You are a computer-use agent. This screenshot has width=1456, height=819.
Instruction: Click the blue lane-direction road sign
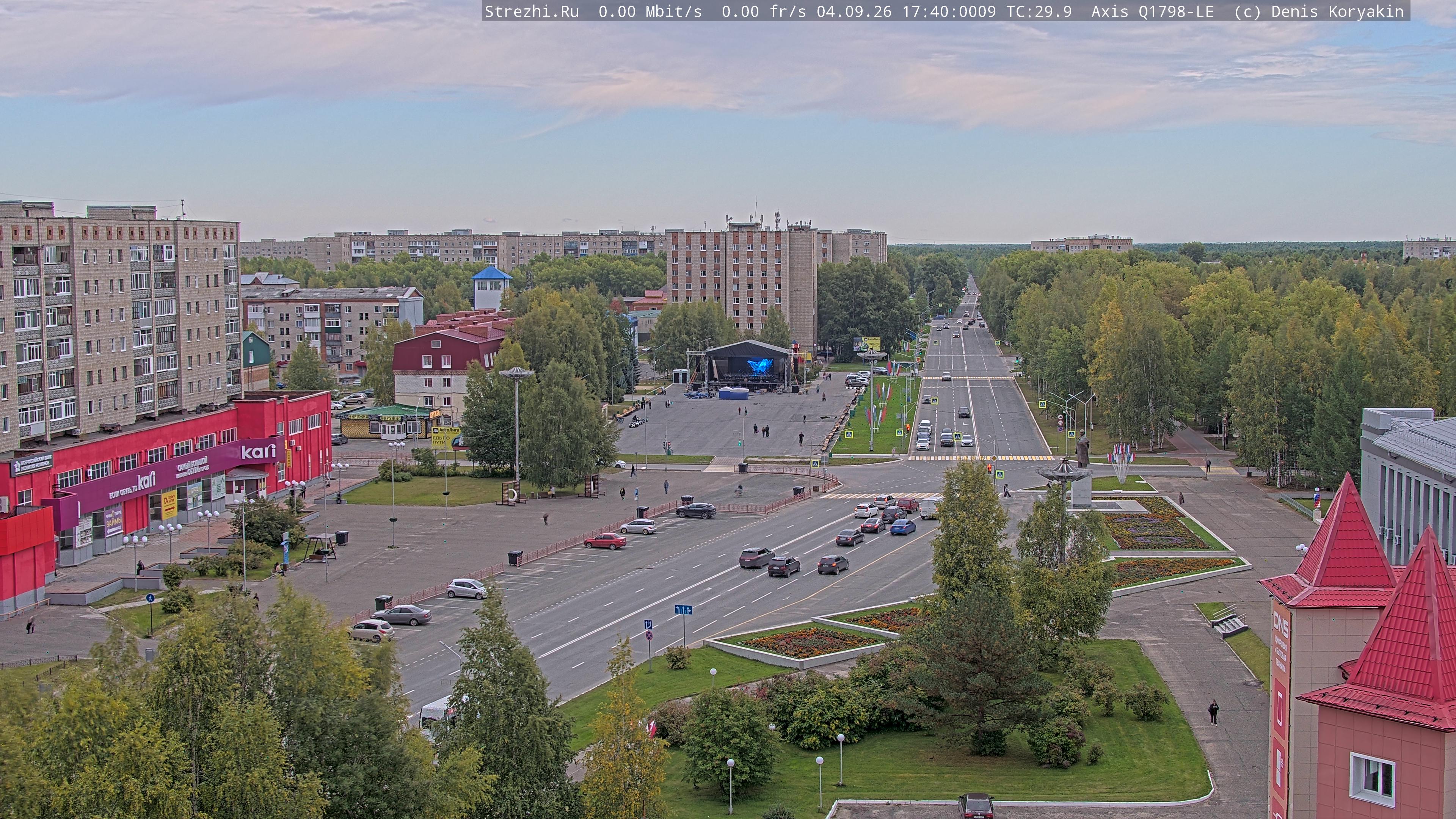[x=683, y=610]
